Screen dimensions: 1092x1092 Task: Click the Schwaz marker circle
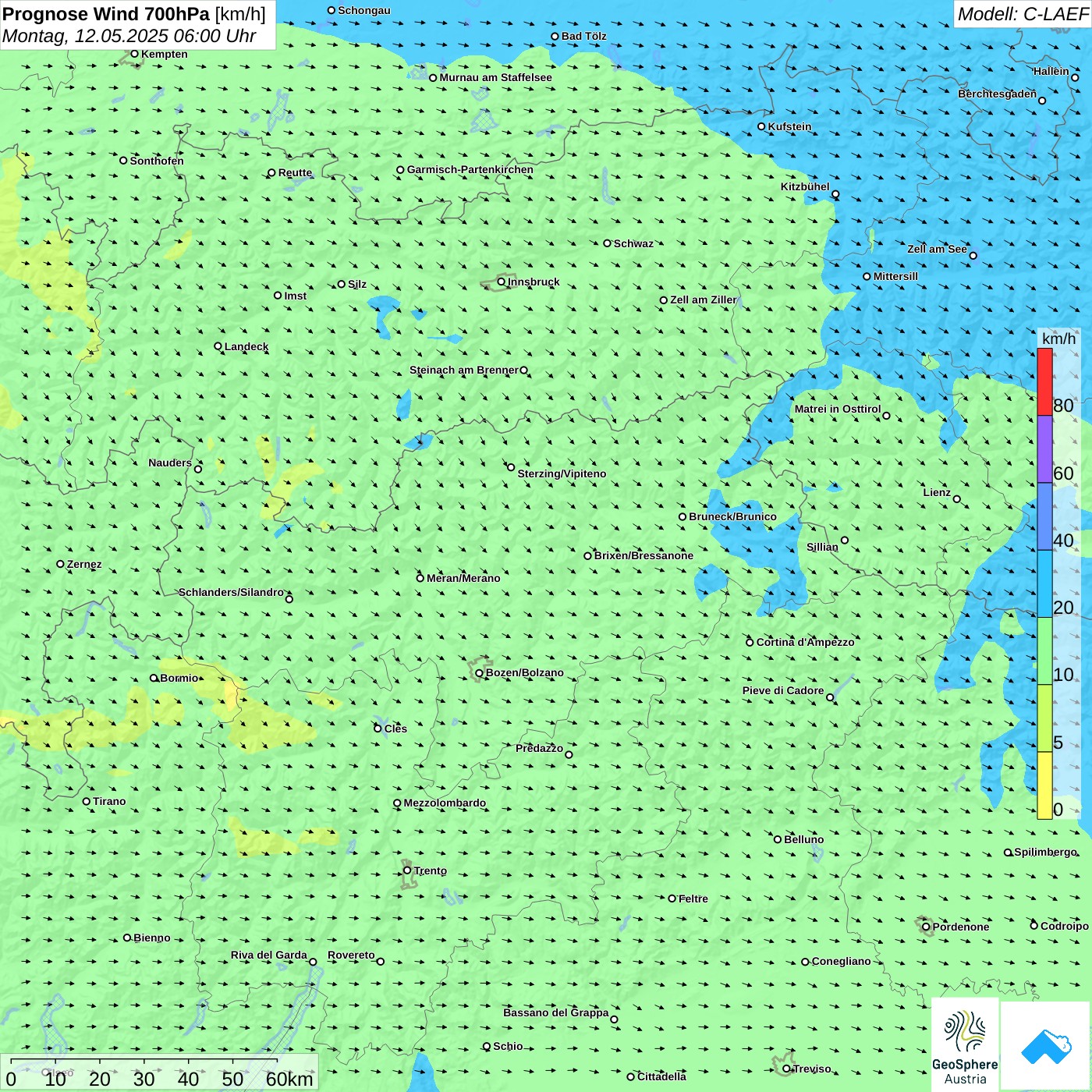coord(607,243)
